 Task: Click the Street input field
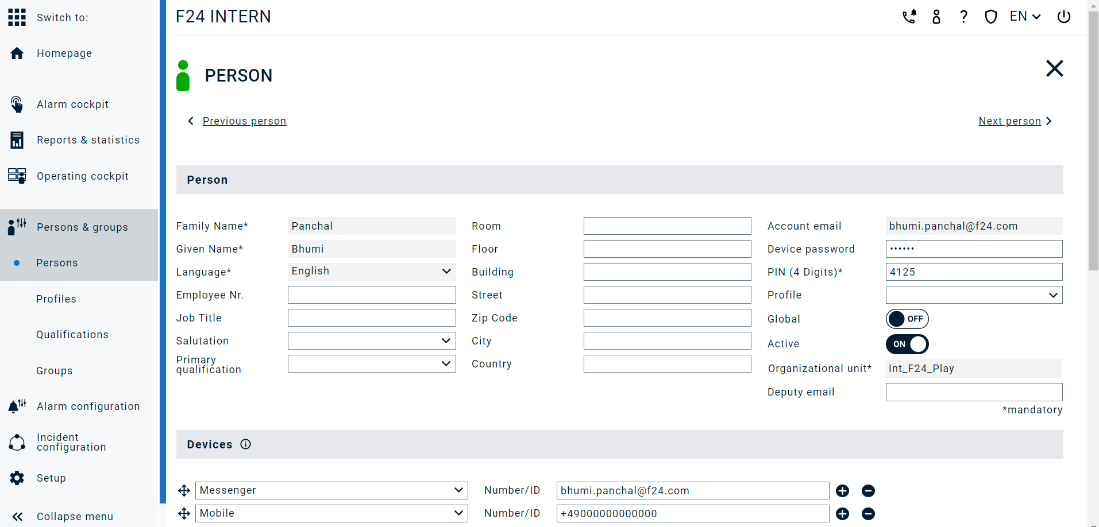667,295
